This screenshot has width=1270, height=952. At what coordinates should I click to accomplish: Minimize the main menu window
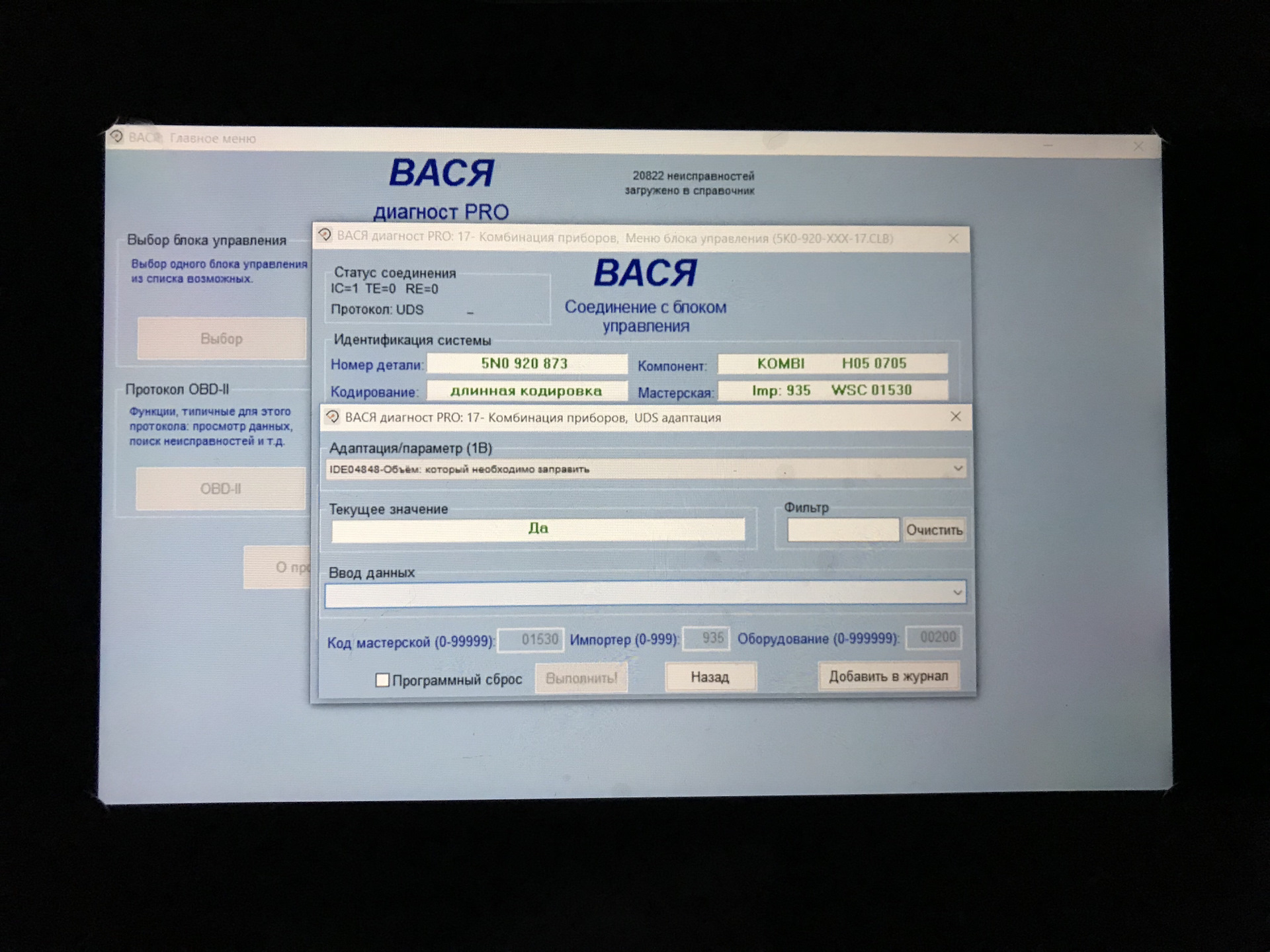point(1048,145)
